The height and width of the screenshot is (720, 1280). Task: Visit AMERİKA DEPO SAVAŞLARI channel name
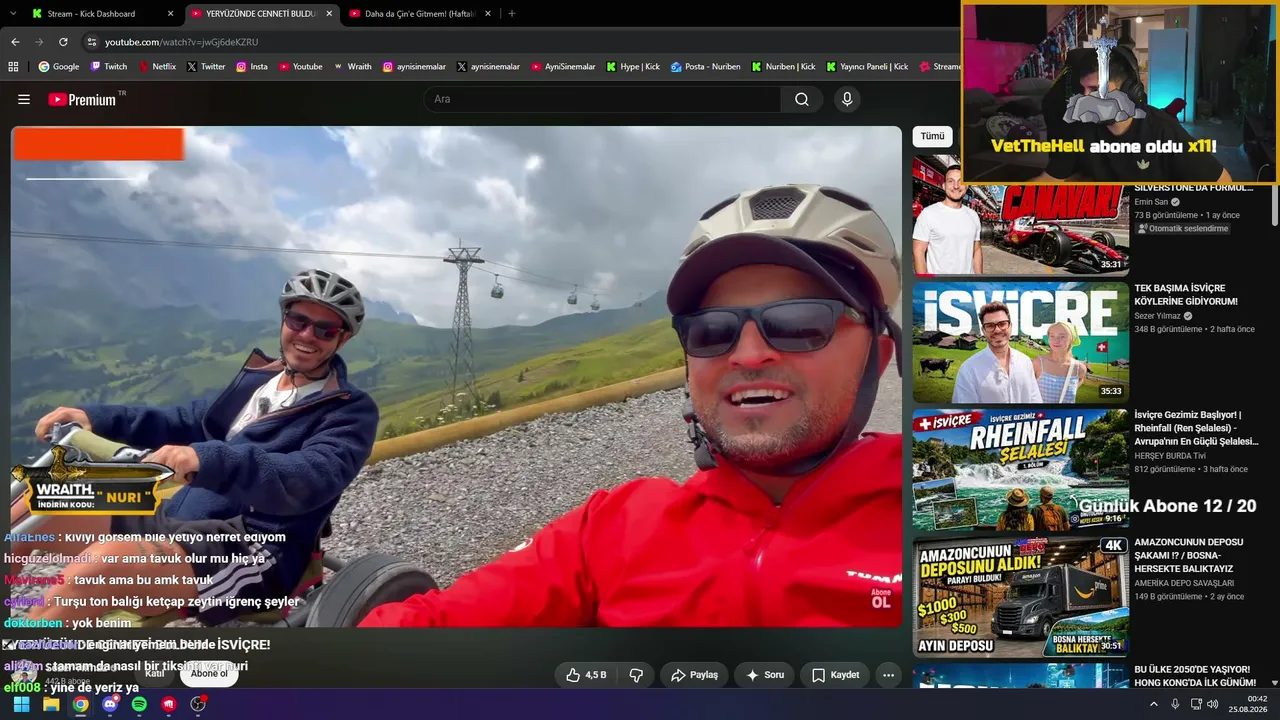tap(1184, 583)
